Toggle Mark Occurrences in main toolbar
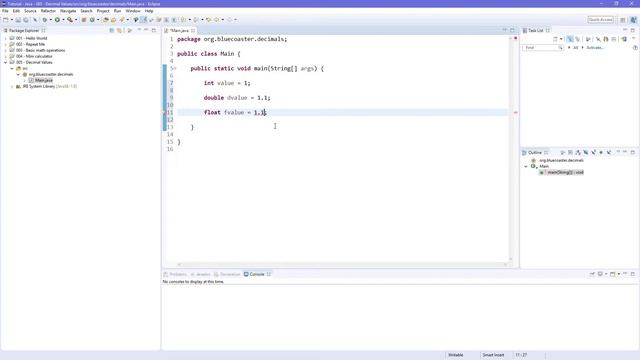This screenshot has height=360, width=640. click(x=143, y=20)
